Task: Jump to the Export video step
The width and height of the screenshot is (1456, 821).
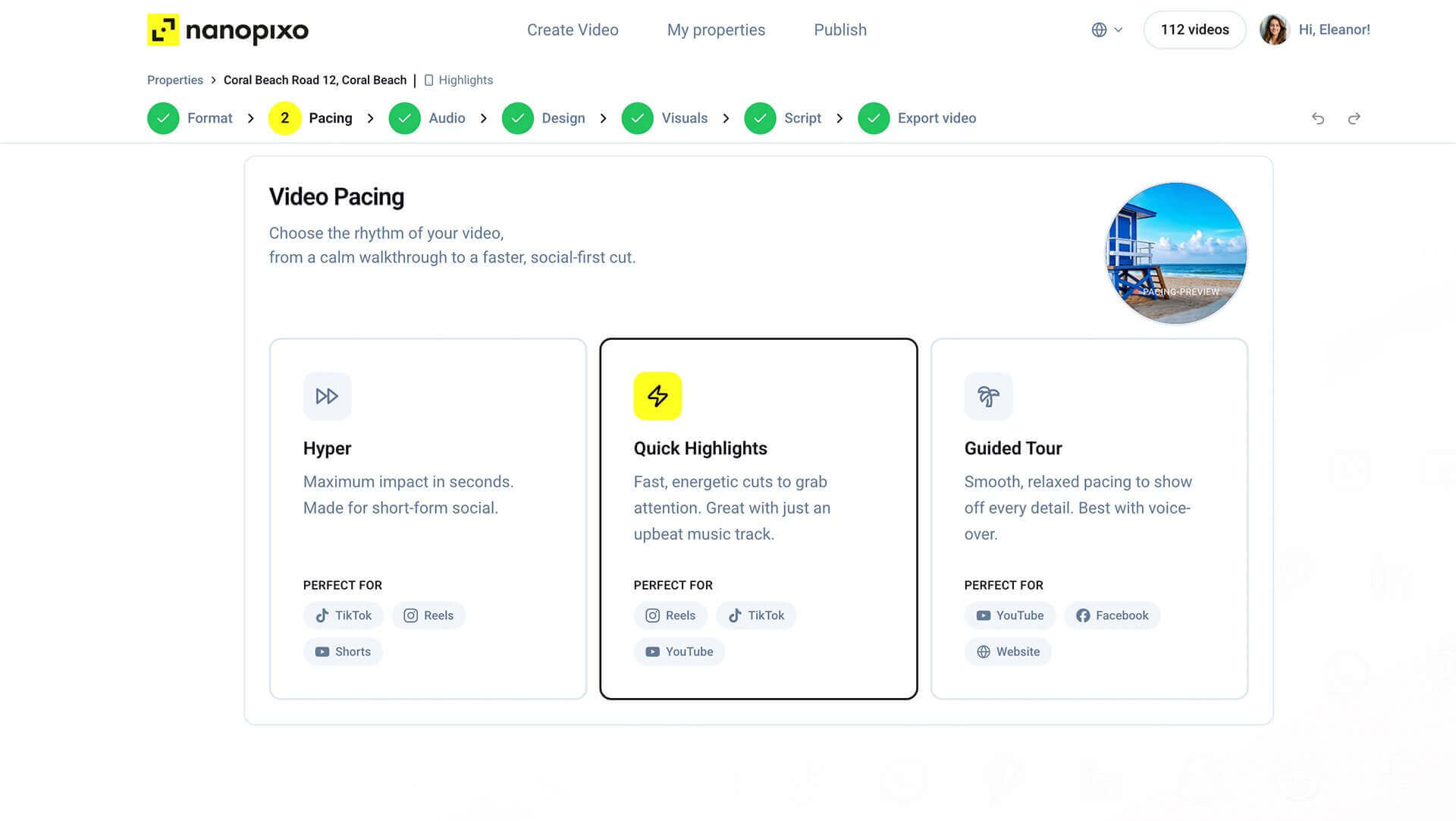Action: (917, 118)
